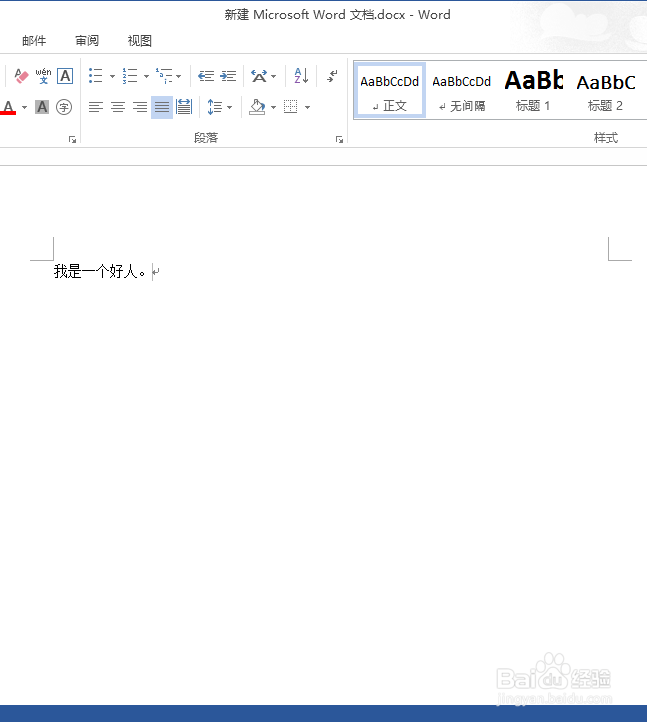Toggle Character Shading (gray A) icon
This screenshot has height=722, width=647.
point(42,107)
